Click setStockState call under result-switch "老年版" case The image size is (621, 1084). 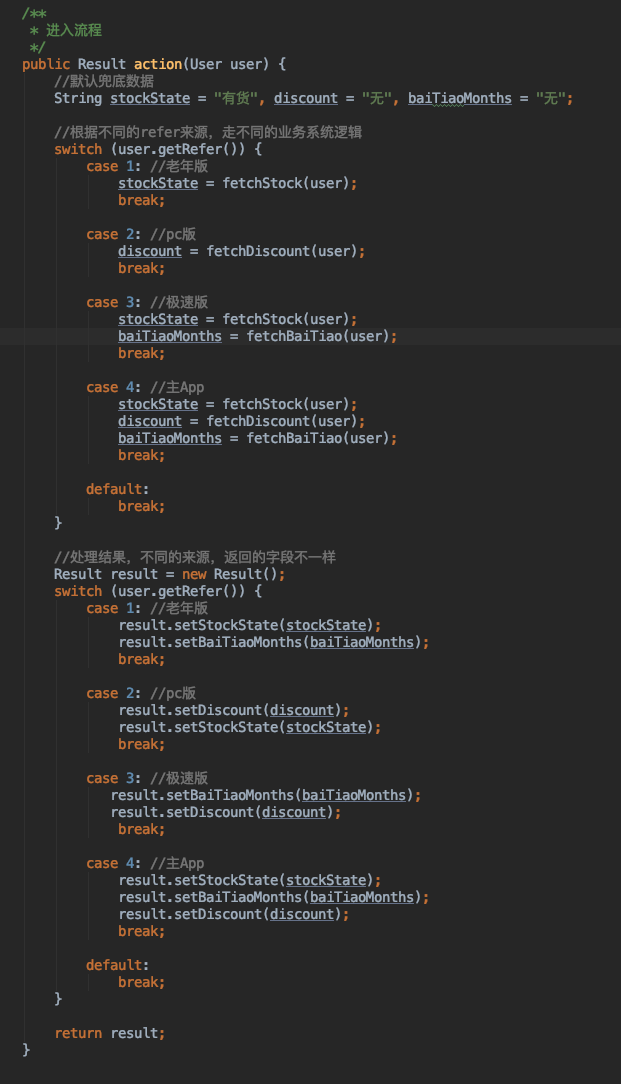coord(225,625)
